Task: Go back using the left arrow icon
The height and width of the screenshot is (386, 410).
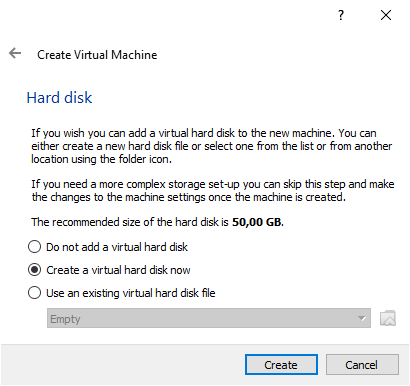Action: click(15, 53)
